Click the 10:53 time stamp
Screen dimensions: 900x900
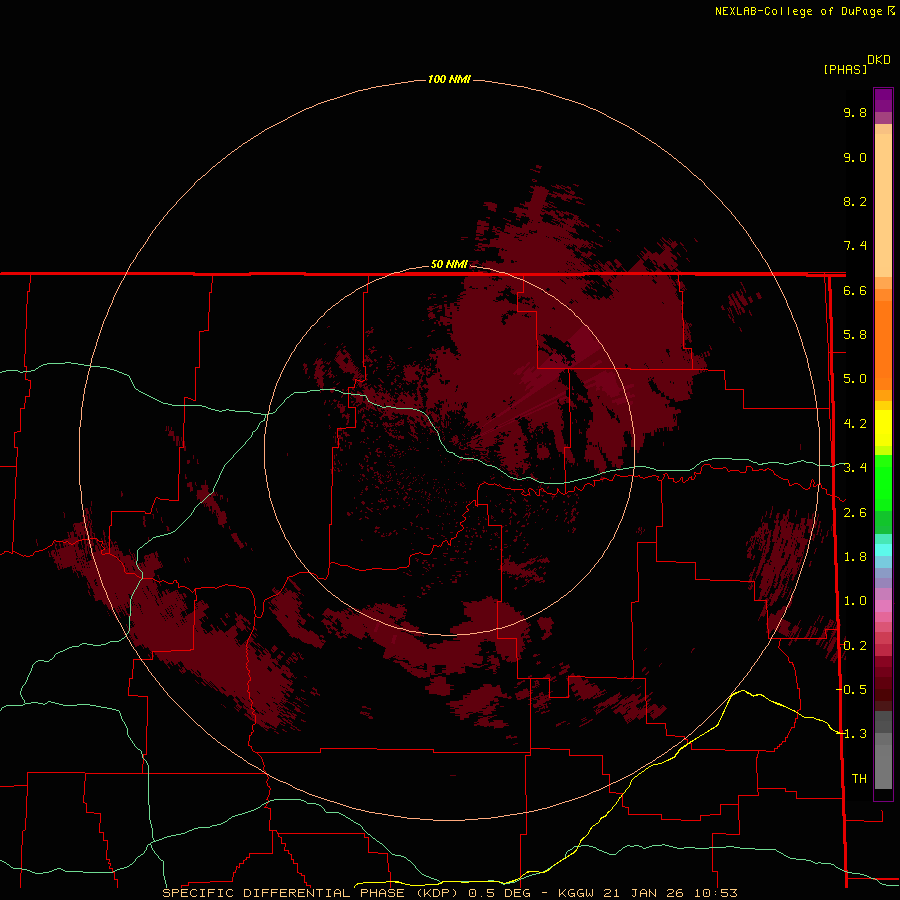click(x=716, y=893)
